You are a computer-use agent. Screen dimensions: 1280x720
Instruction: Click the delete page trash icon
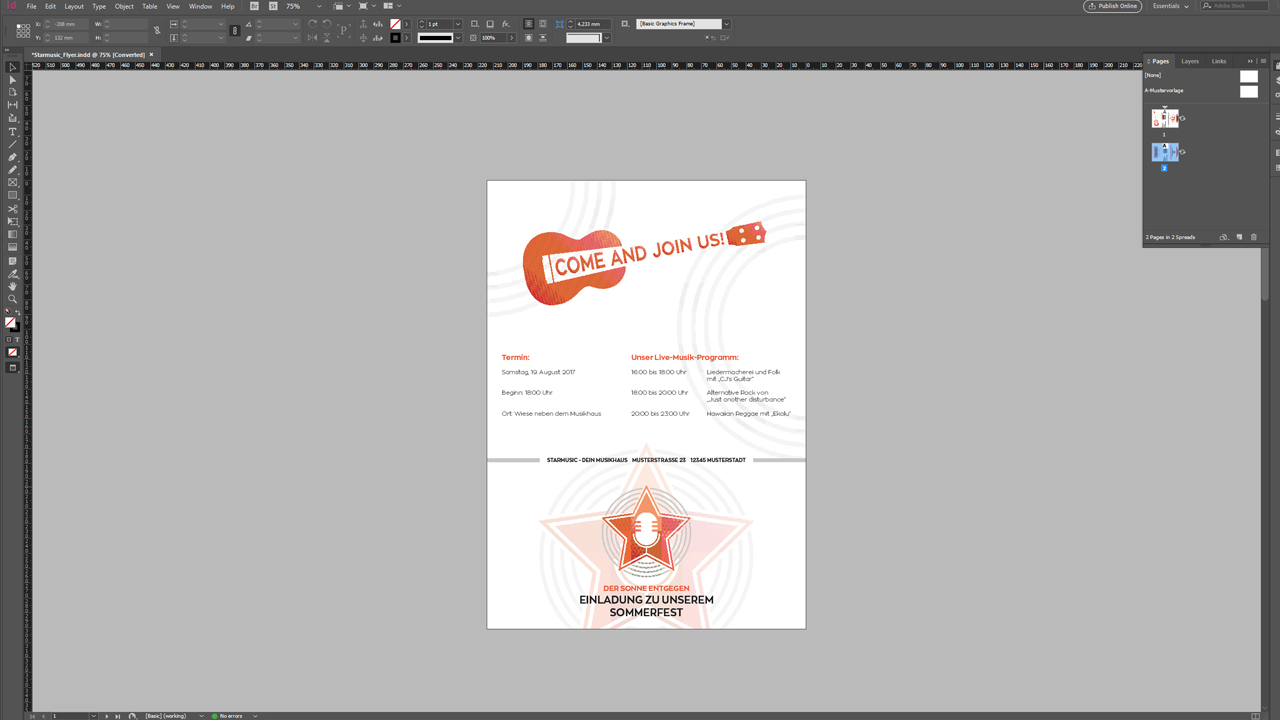pyautogui.click(x=1254, y=237)
